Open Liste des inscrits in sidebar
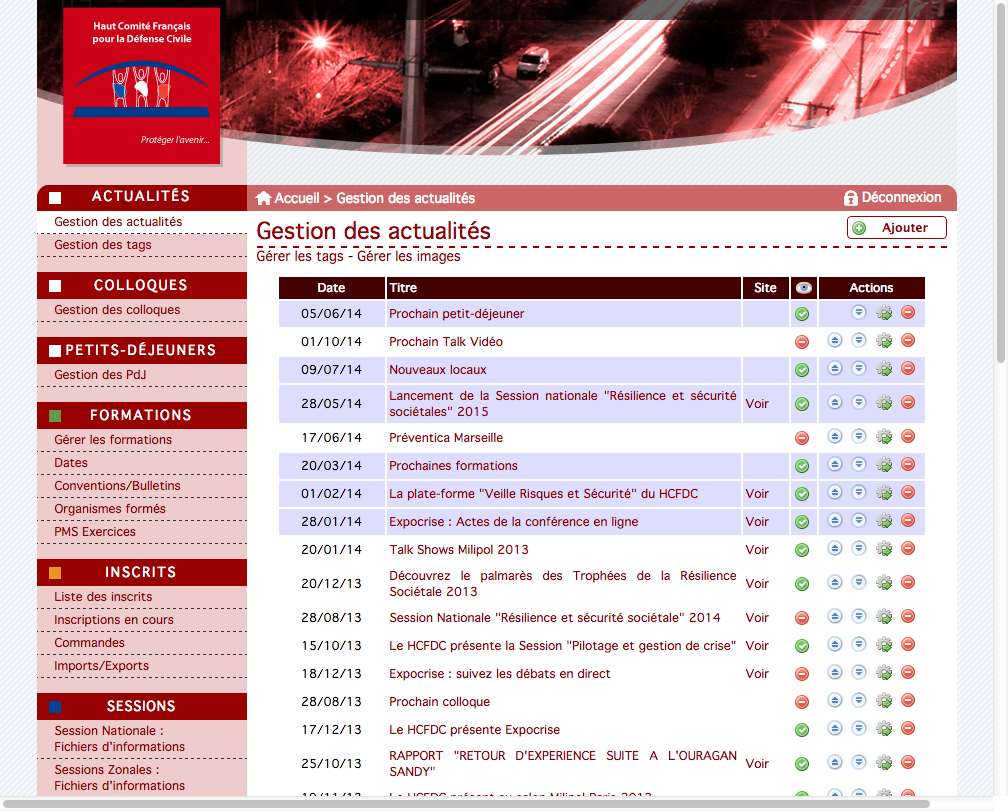The height and width of the screenshot is (811, 1008). pyautogui.click(x=103, y=596)
